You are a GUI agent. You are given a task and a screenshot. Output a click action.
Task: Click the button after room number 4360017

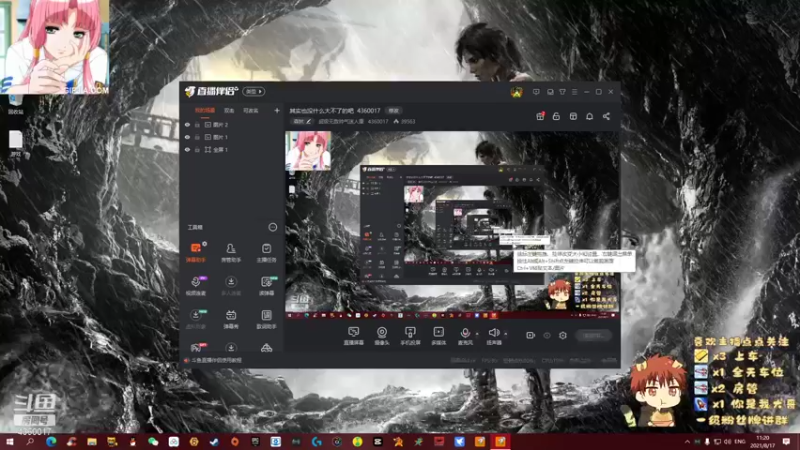(x=393, y=110)
